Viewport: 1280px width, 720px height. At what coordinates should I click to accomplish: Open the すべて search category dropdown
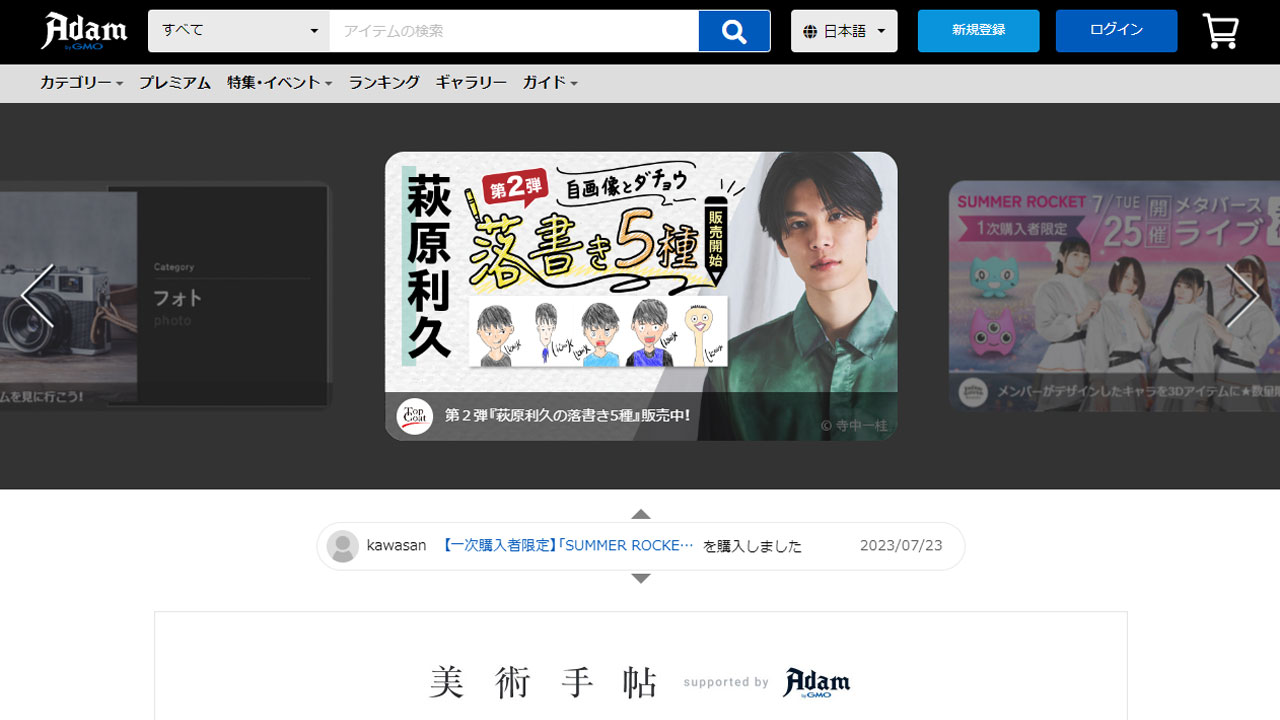click(239, 31)
